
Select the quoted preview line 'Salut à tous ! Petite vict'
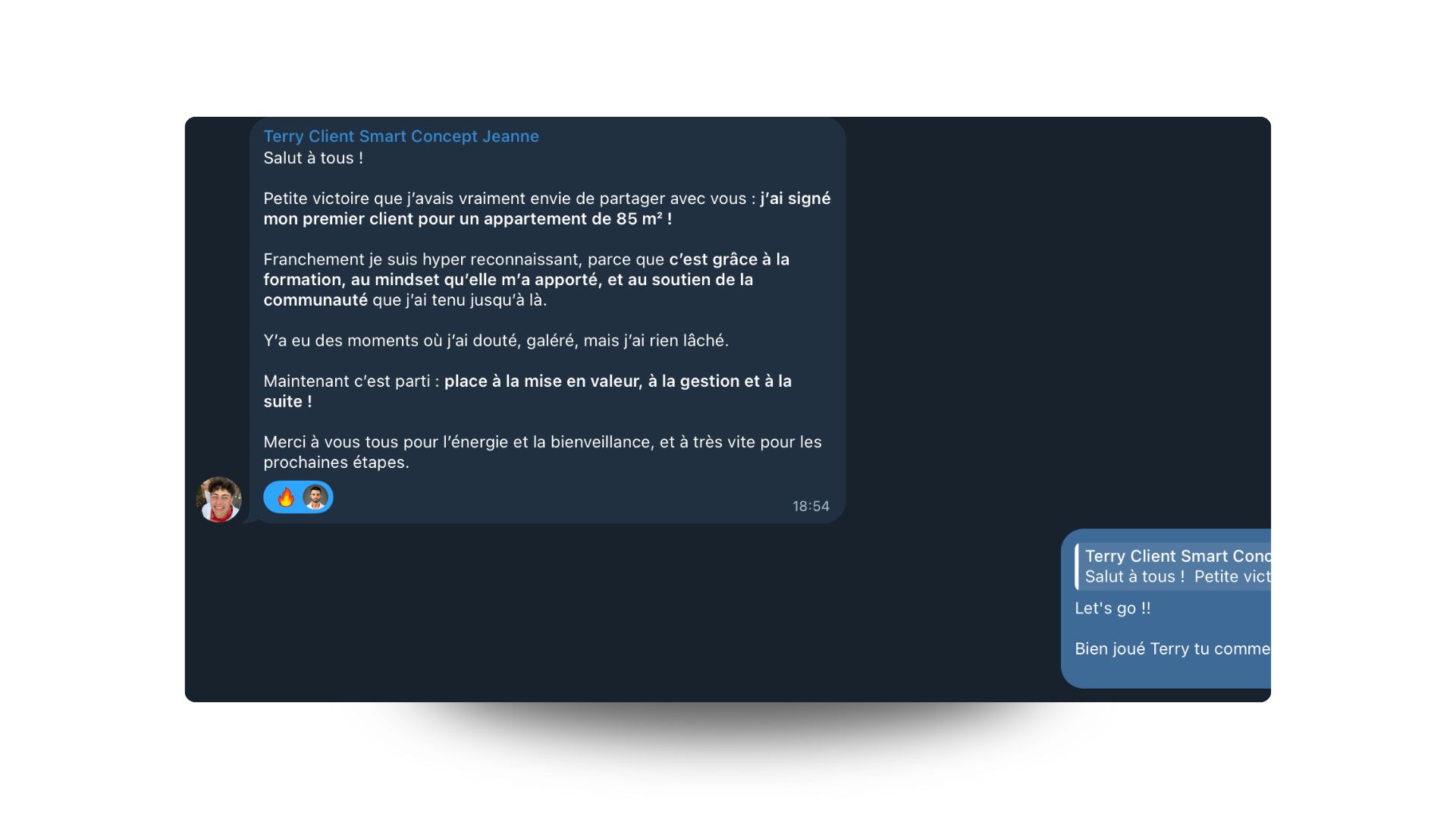point(1178,576)
